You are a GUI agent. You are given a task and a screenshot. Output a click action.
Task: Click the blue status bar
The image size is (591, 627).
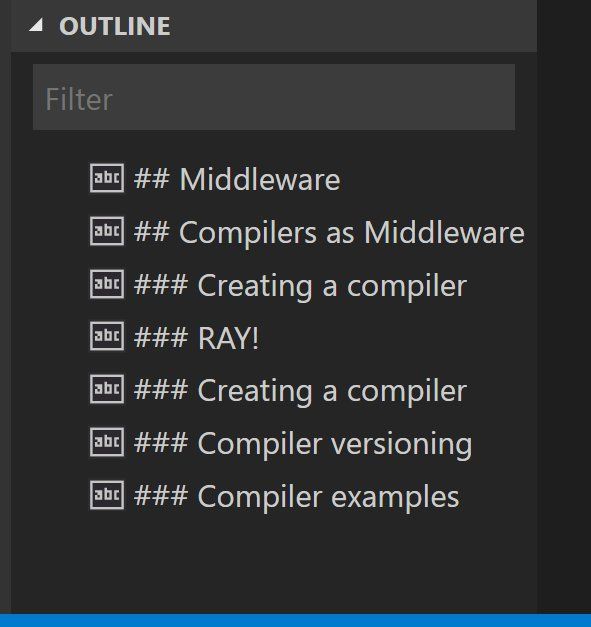296,621
